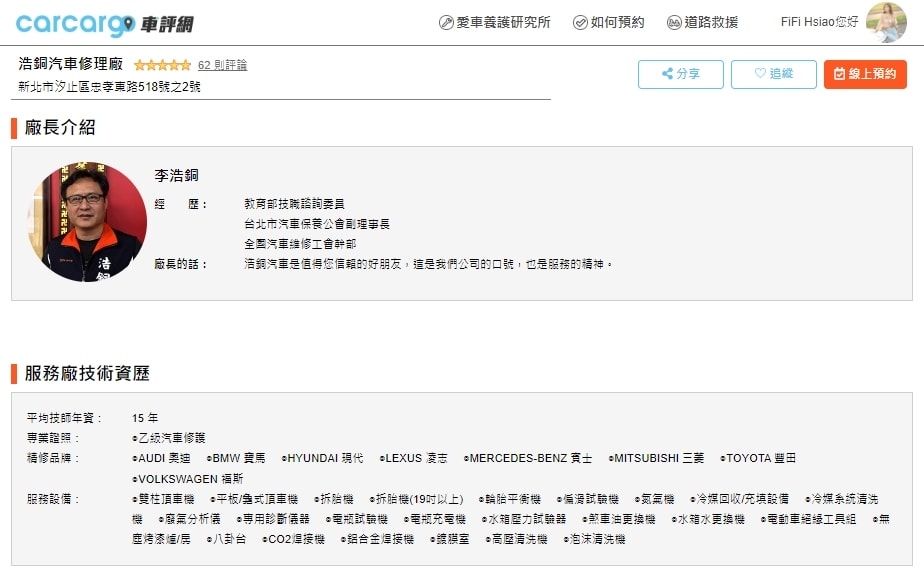Click the 車評網 site title
The width and height of the screenshot is (924, 578).
[x=167, y=24]
